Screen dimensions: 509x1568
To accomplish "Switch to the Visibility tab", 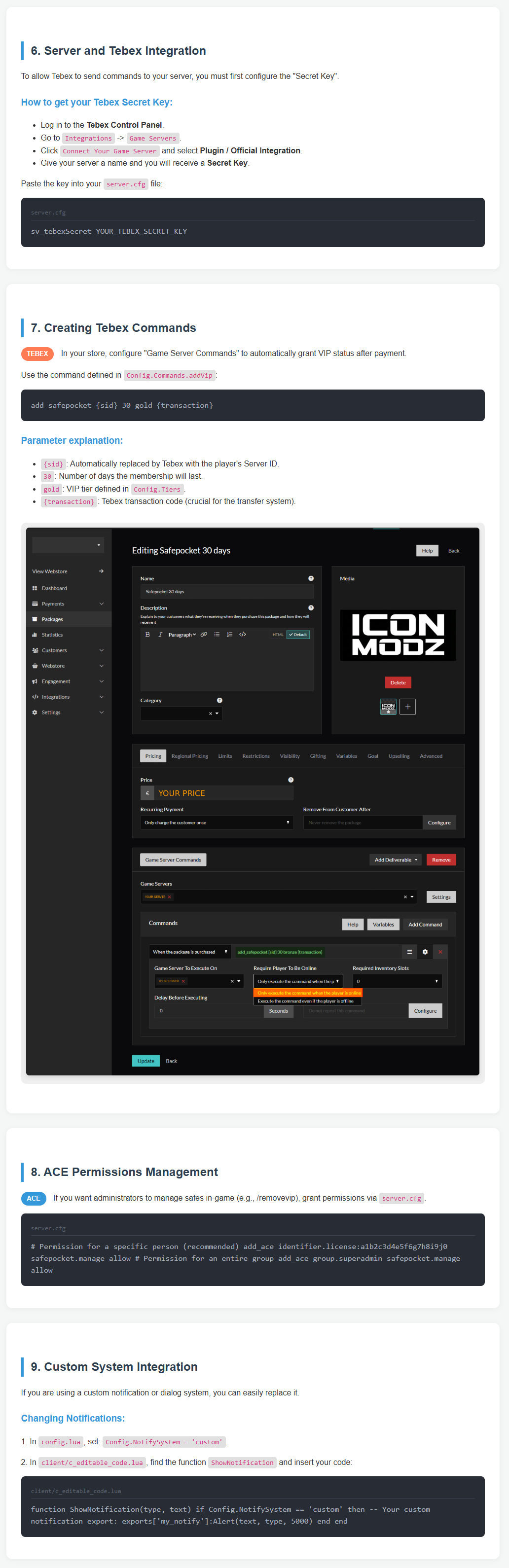I will [x=290, y=756].
